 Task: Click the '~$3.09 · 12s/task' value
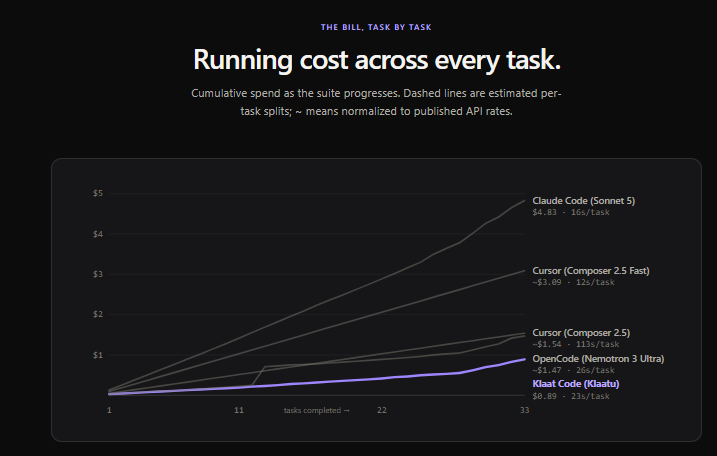pos(573,282)
